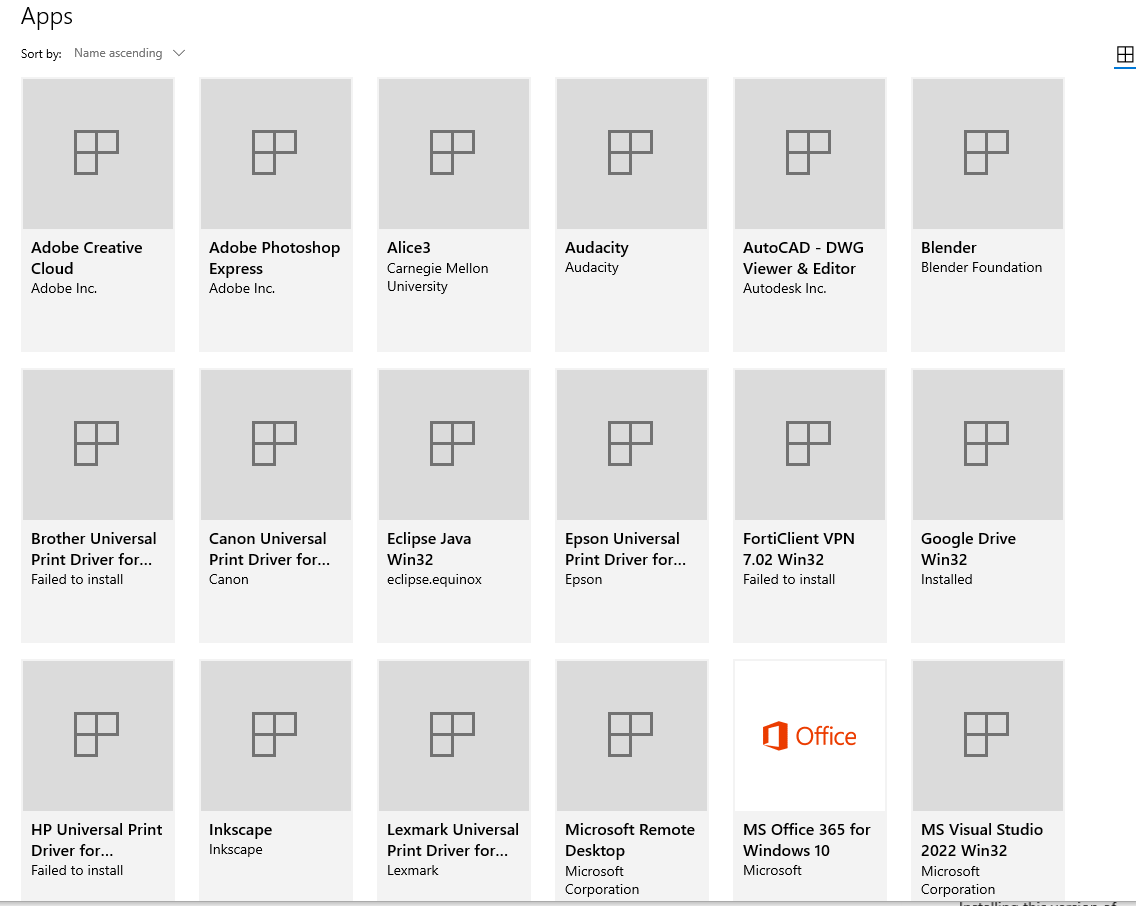
Task: Open the Audacity app tile icon
Action: (x=632, y=154)
